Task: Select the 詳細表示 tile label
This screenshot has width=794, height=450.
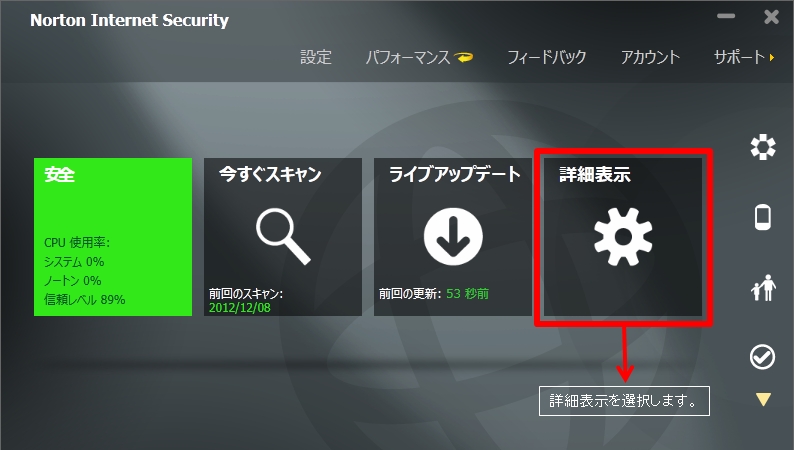Action: [x=595, y=175]
